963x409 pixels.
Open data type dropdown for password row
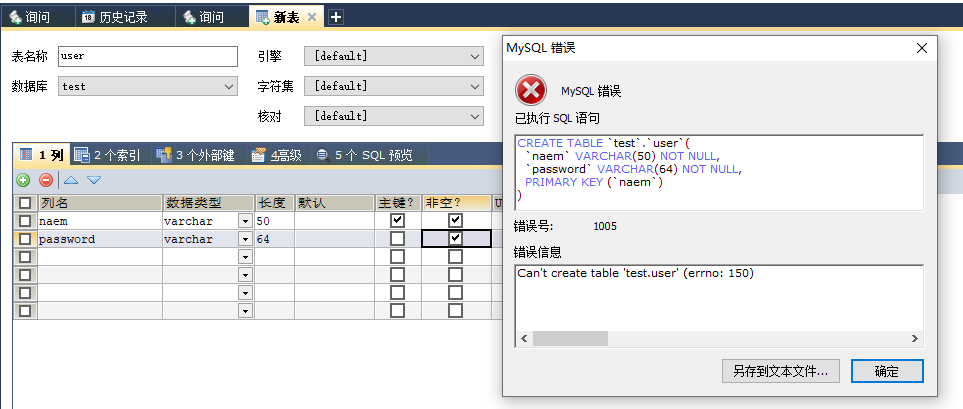[x=245, y=239]
